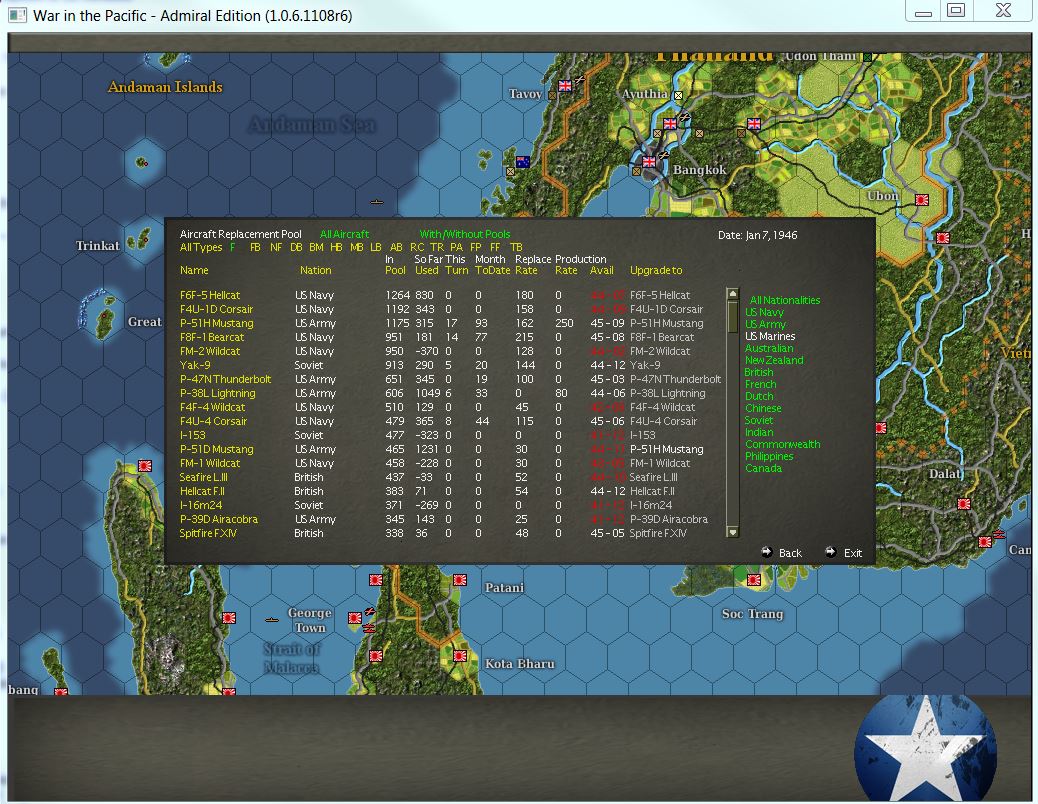Filter nationality to Australian
This screenshot has height=804, width=1038.
point(769,348)
